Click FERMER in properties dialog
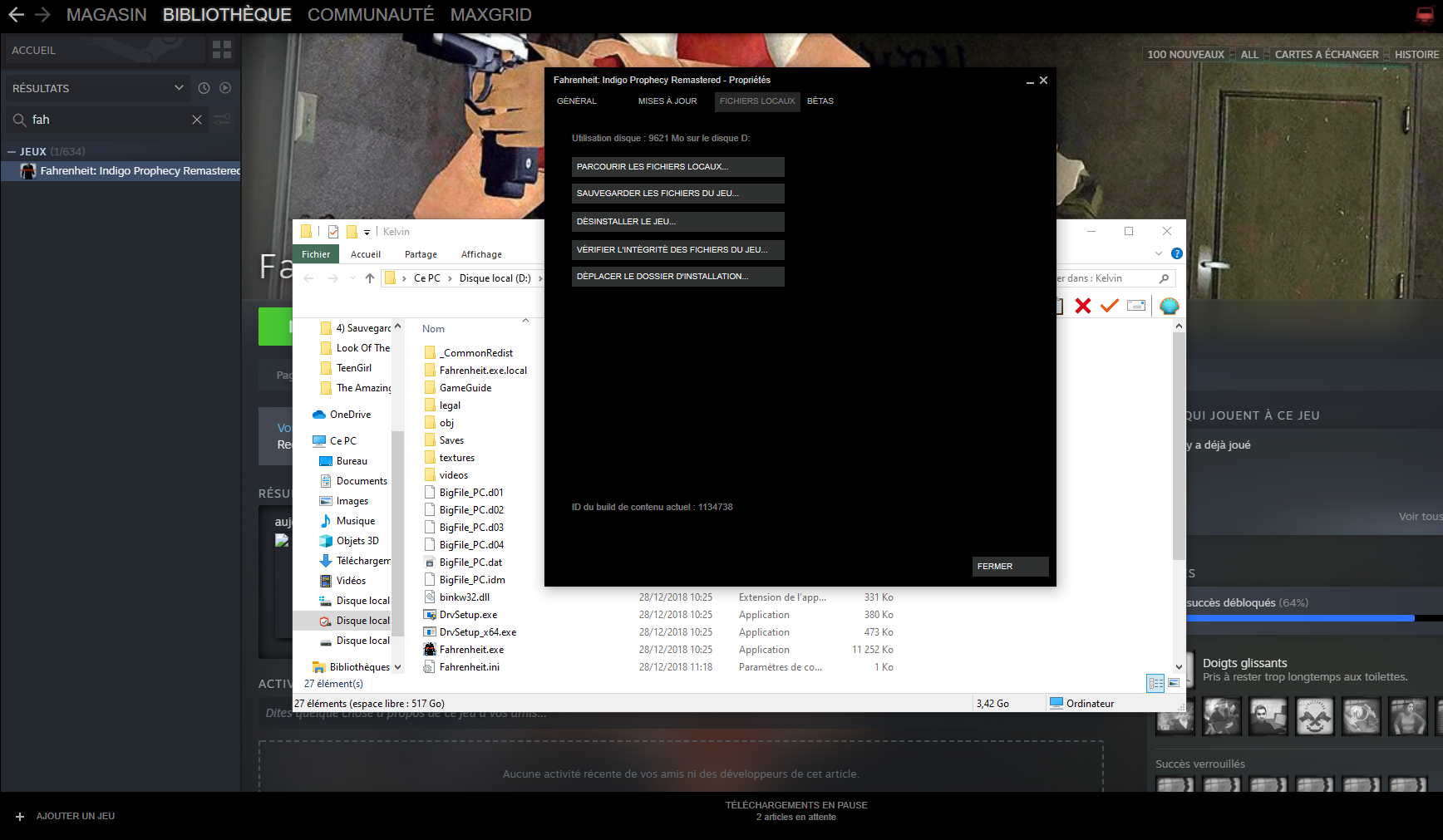 point(1011,567)
